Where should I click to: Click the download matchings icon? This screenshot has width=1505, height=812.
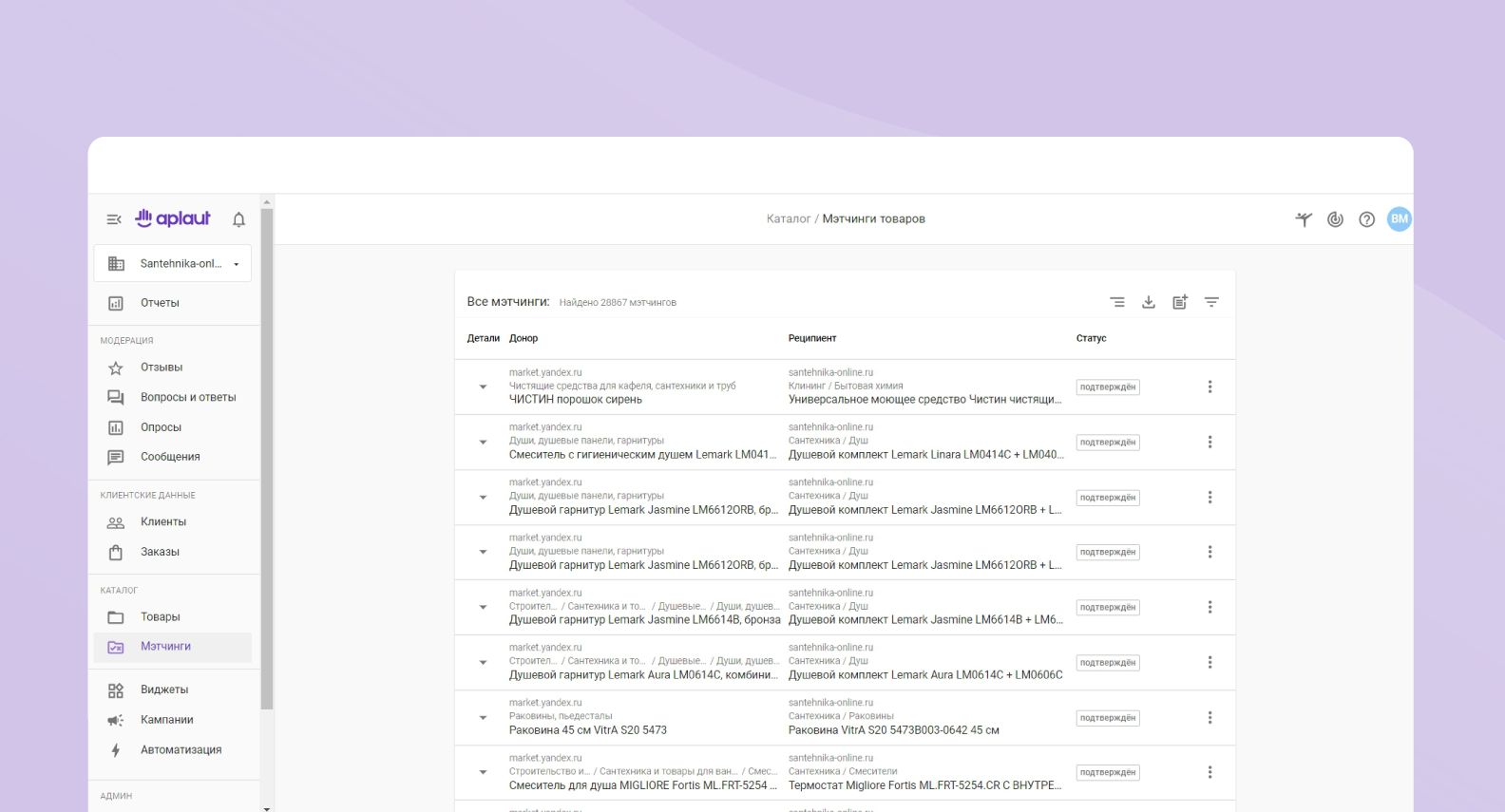[x=1148, y=302]
